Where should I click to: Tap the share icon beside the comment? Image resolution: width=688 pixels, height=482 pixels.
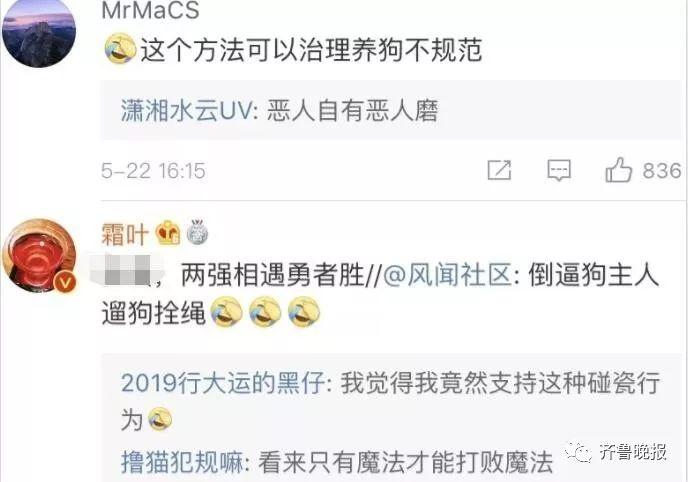pyautogui.click(x=500, y=170)
